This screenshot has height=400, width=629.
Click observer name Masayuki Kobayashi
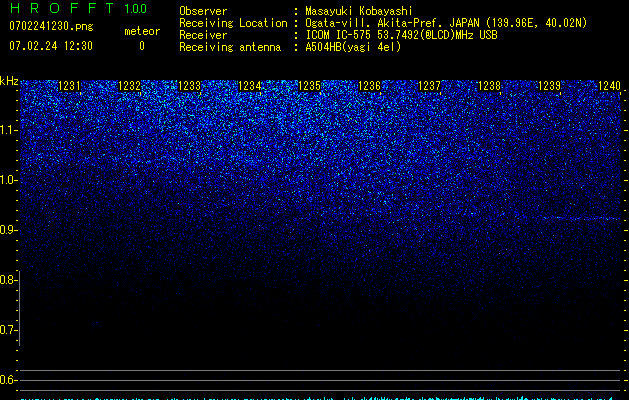click(359, 11)
